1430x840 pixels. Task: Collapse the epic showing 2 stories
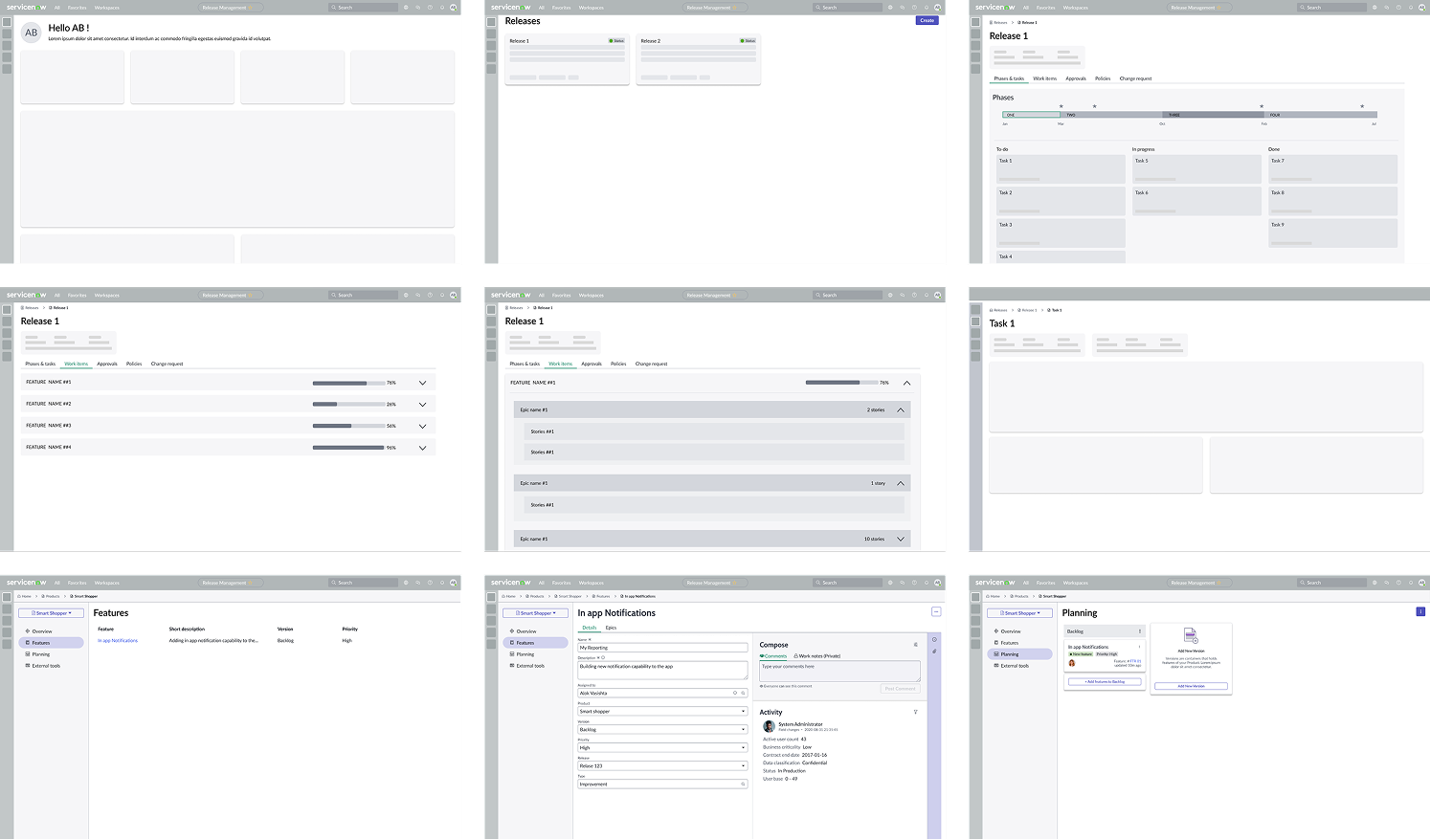pos(901,409)
